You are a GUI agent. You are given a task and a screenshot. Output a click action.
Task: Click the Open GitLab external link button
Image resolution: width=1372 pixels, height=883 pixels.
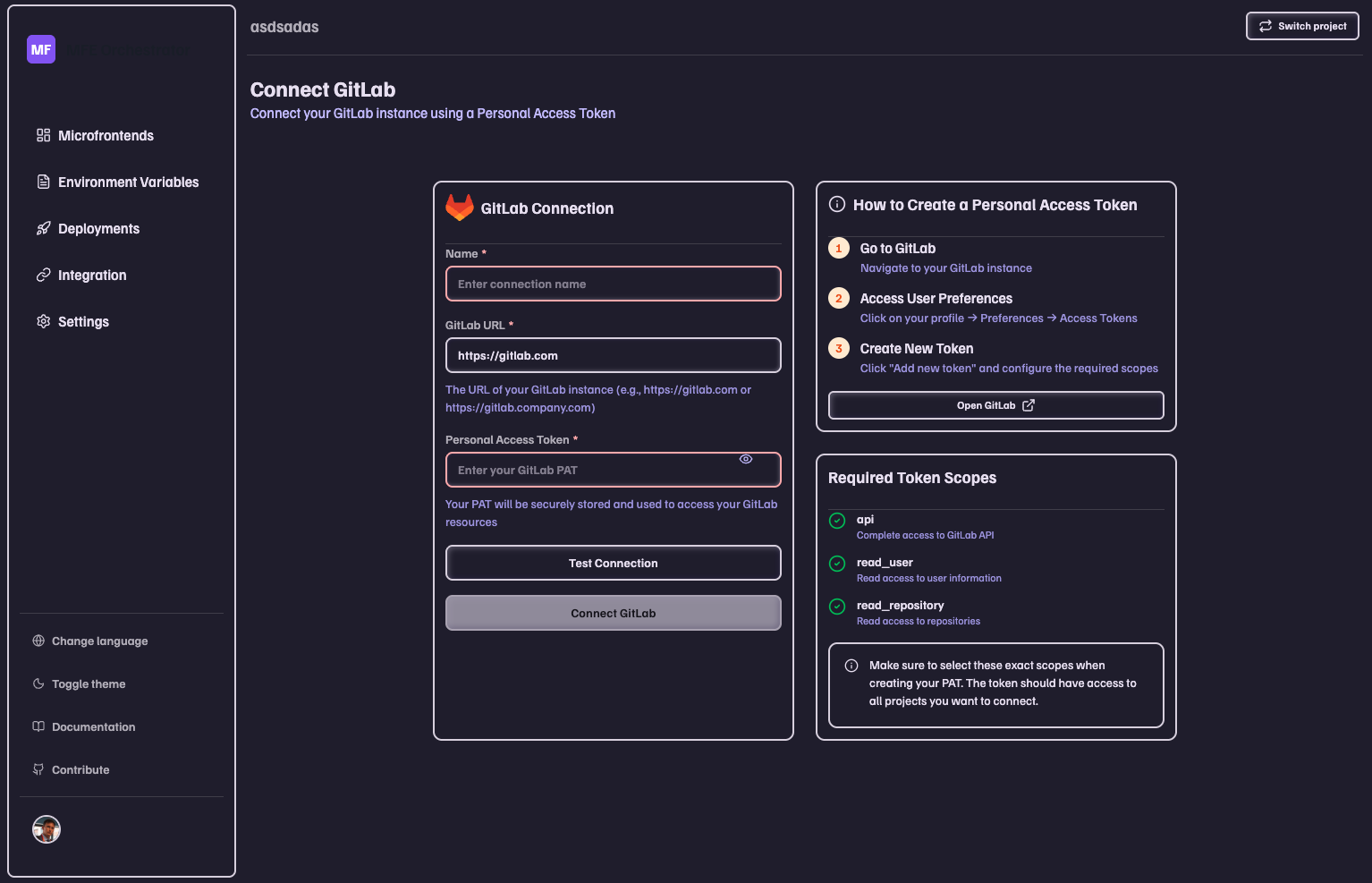(x=995, y=405)
